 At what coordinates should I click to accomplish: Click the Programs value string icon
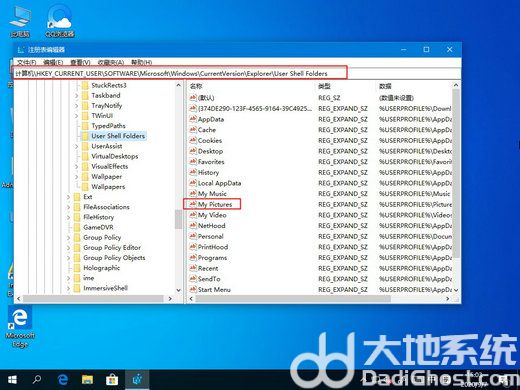tap(193, 257)
